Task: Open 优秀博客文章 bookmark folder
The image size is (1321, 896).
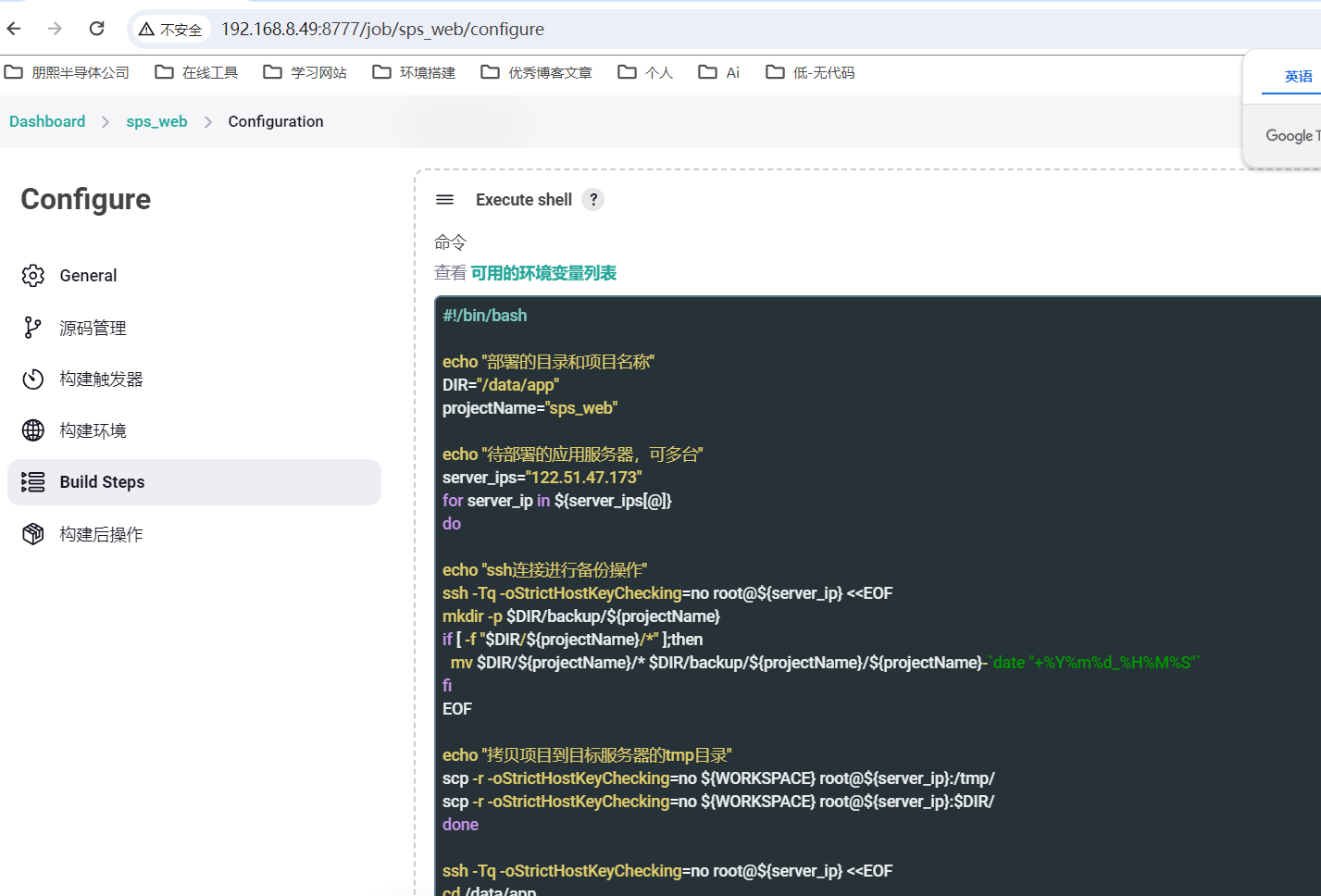Action: tap(536, 72)
